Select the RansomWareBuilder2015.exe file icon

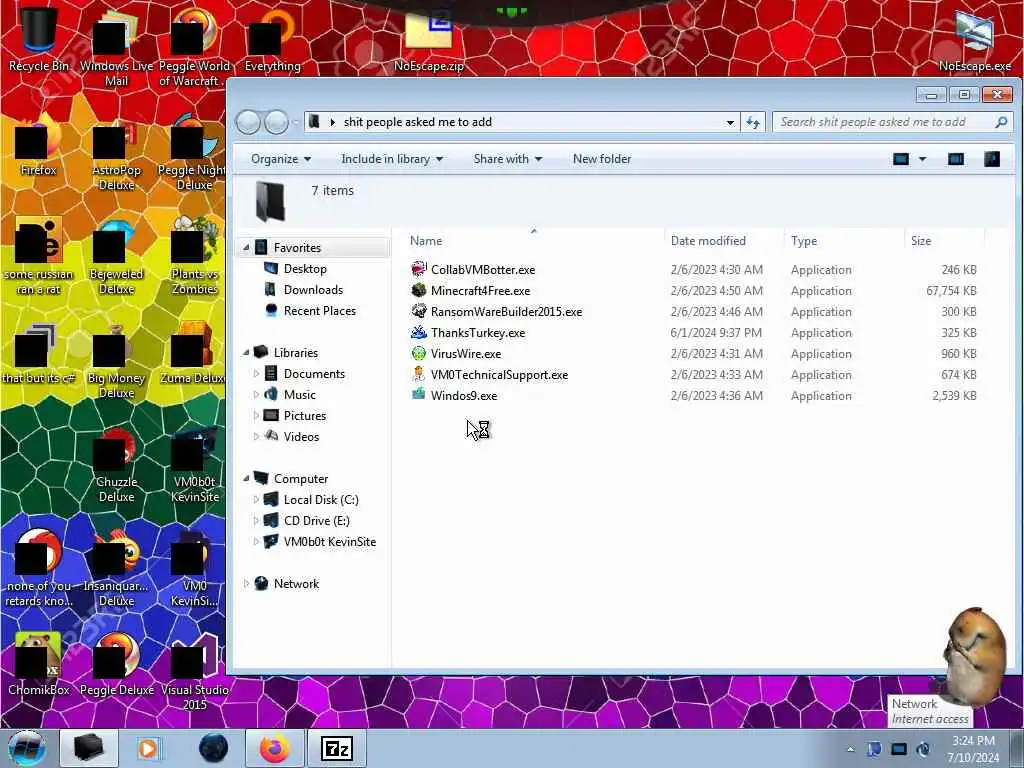[x=419, y=311]
